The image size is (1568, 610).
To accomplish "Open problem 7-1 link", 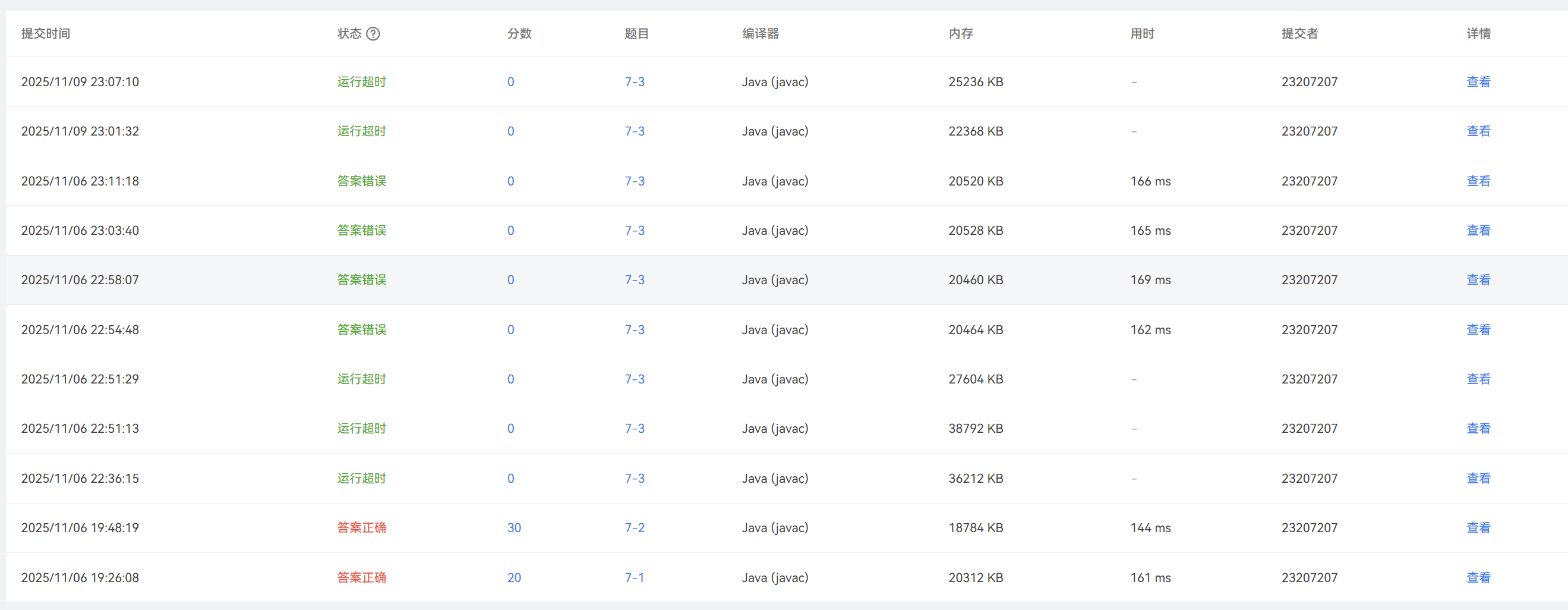I will tap(634, 578).
